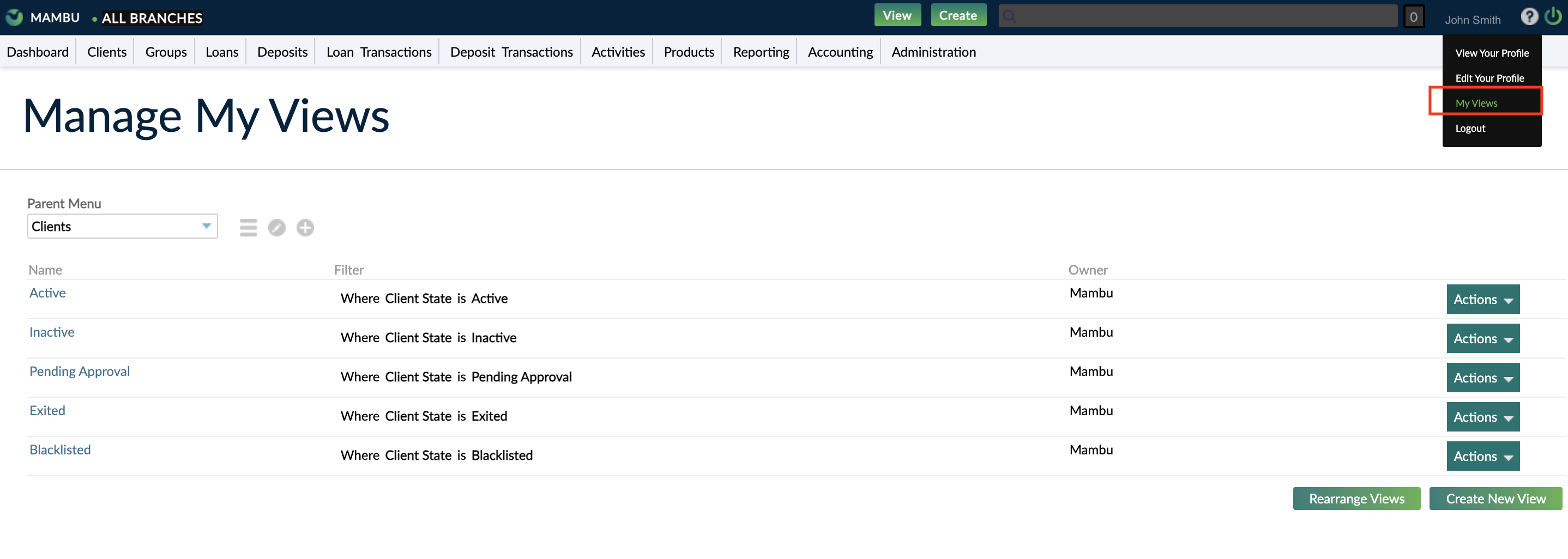Open the Accounting menu

click(840, 52)
